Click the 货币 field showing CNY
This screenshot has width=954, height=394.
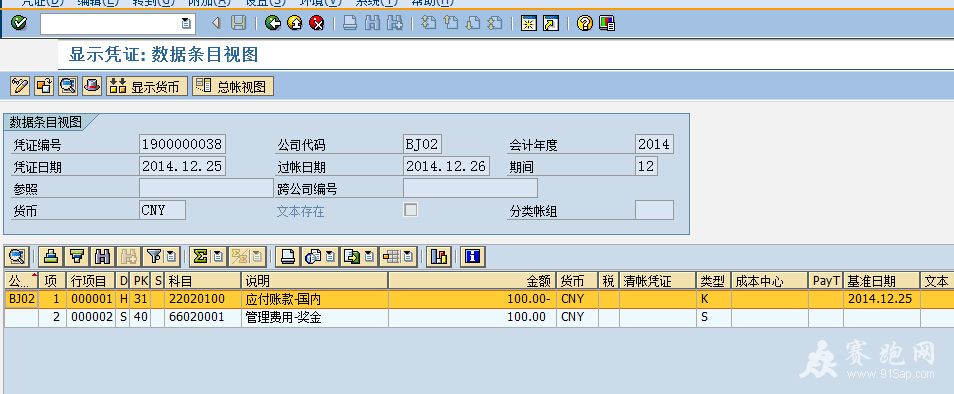coord(162,210)
